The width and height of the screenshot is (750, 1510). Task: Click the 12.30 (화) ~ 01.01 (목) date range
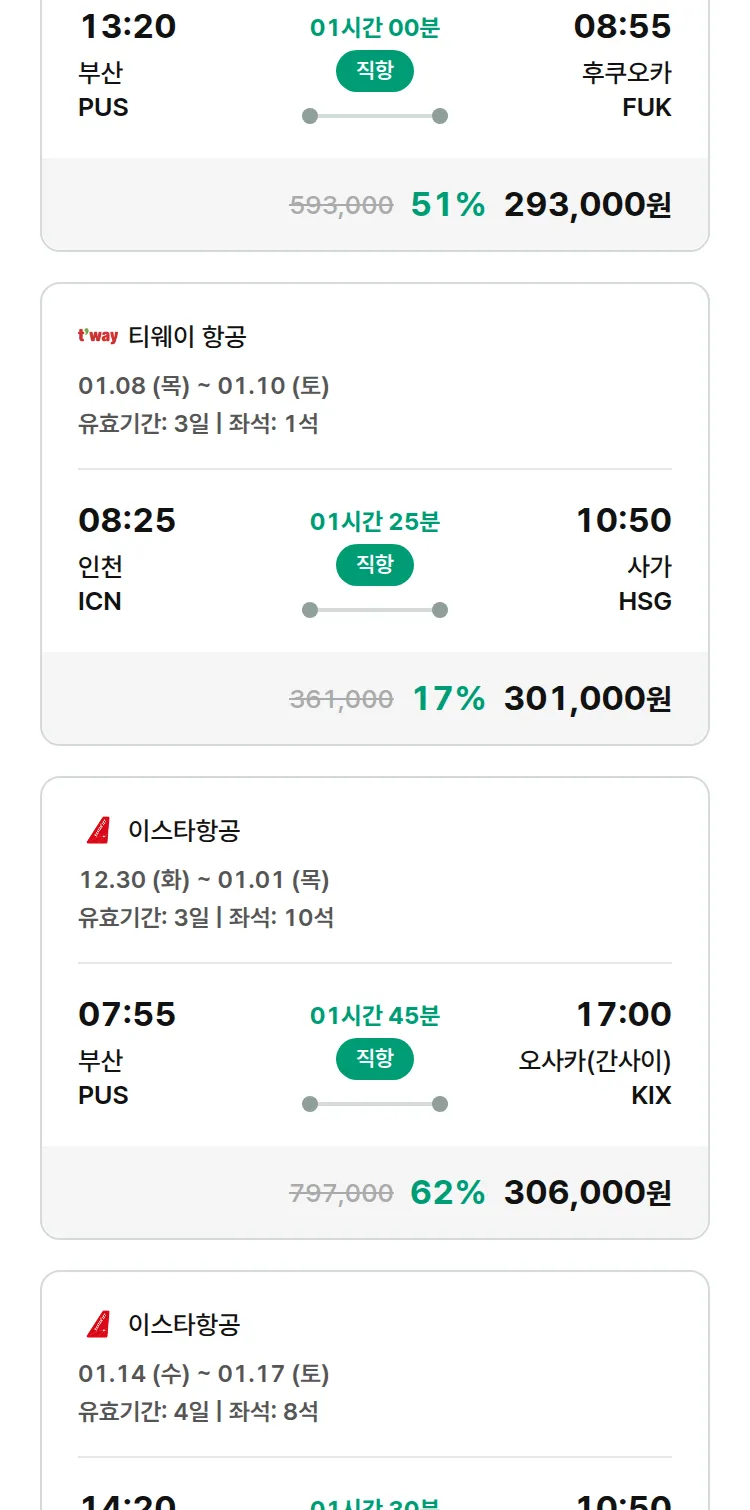click(x=204, y=880)
